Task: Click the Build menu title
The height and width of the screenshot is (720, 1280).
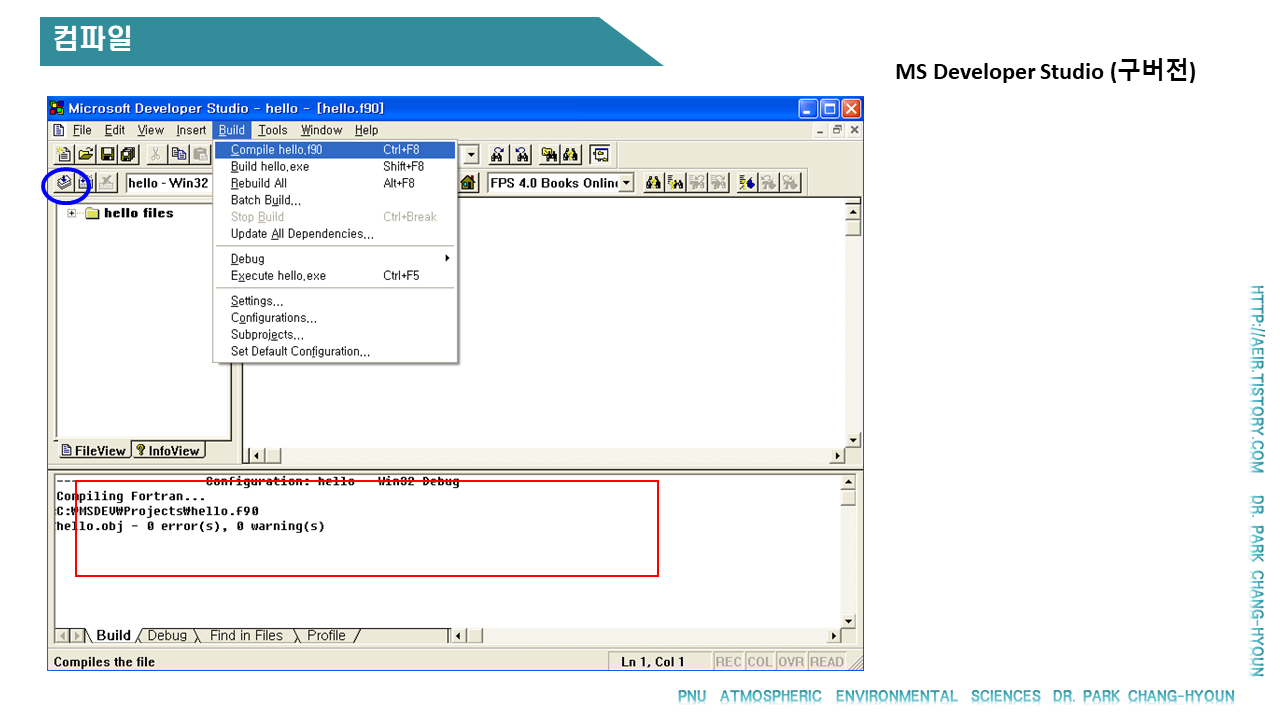Action: pyautogui.click(x=232, y=130)
